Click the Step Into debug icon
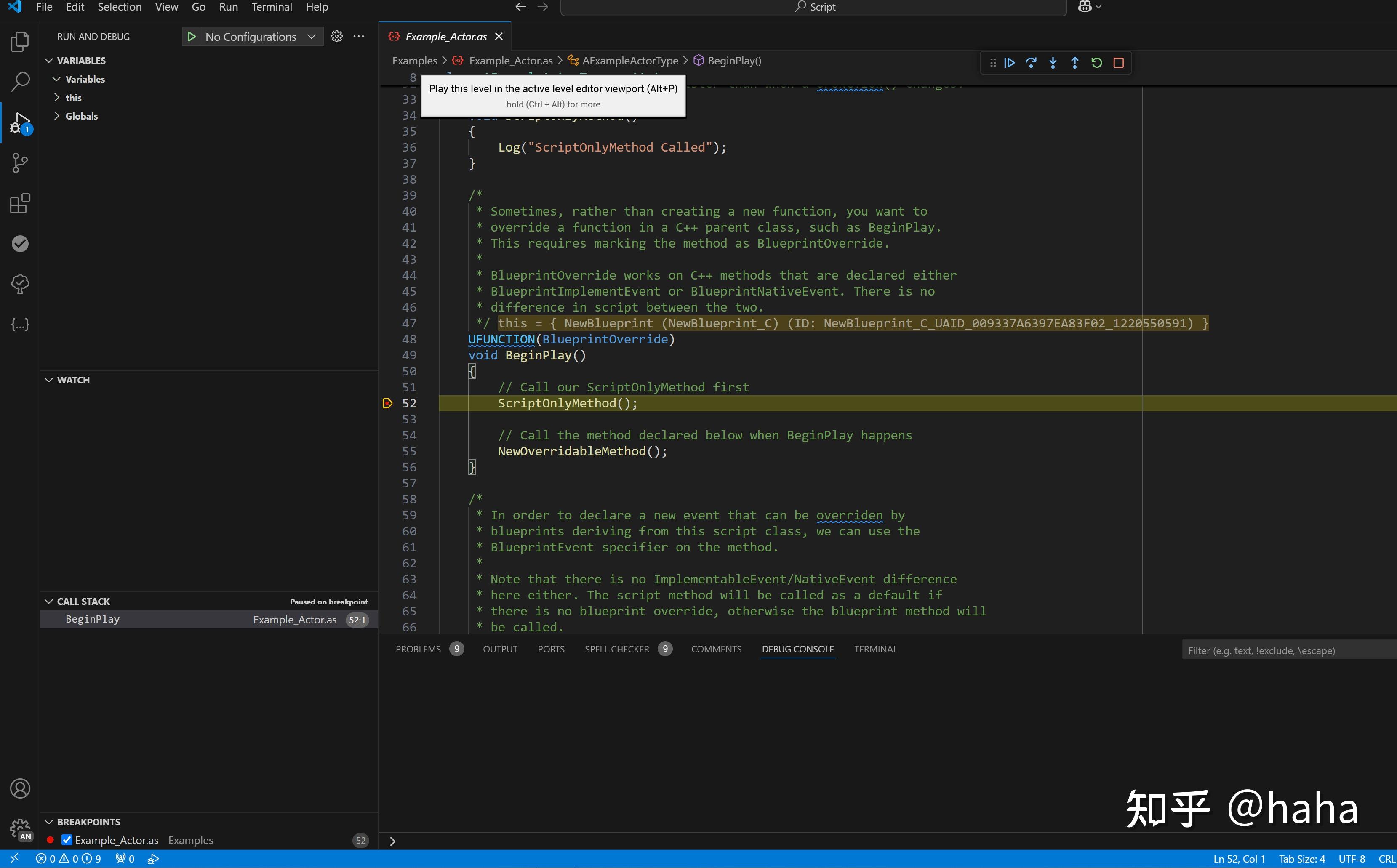Image resolution: width=1397 pixels, height=868 pixels. tap(1053, 63)
